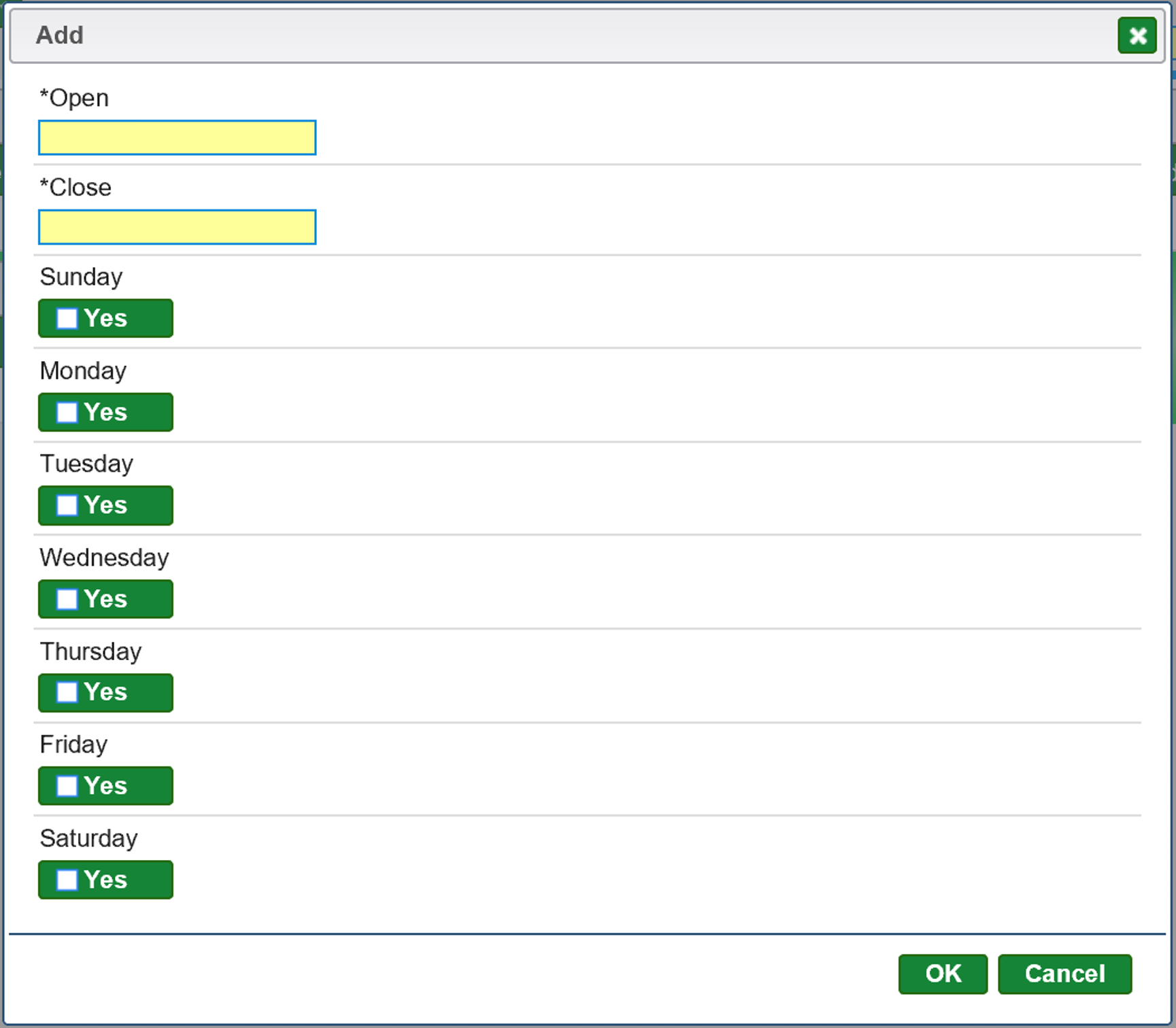The height and width of the screenshot is (1028, 1176).
Task: Enable the Sunday Yes checkbox
Action: (x=67, y=318)
